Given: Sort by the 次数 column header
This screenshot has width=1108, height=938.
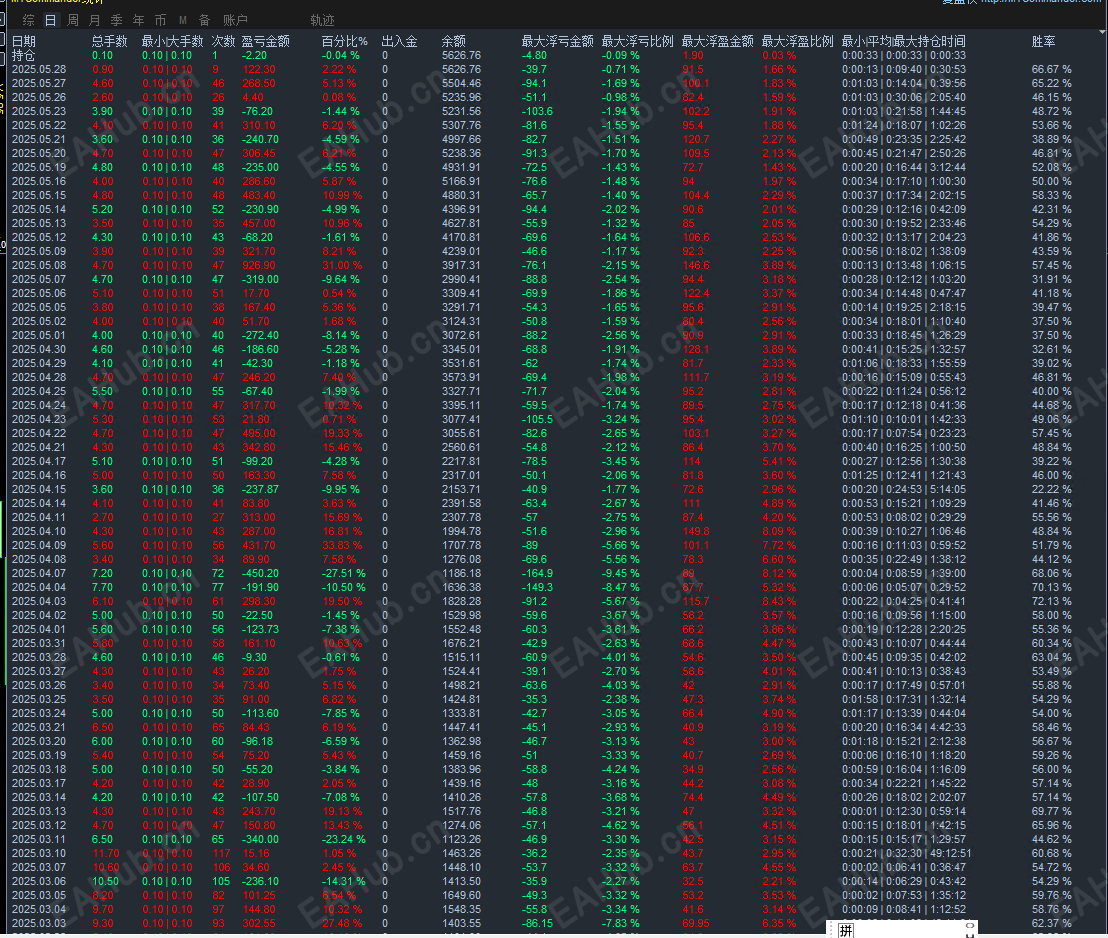Looking at the screenshot, I should [223, 41].
